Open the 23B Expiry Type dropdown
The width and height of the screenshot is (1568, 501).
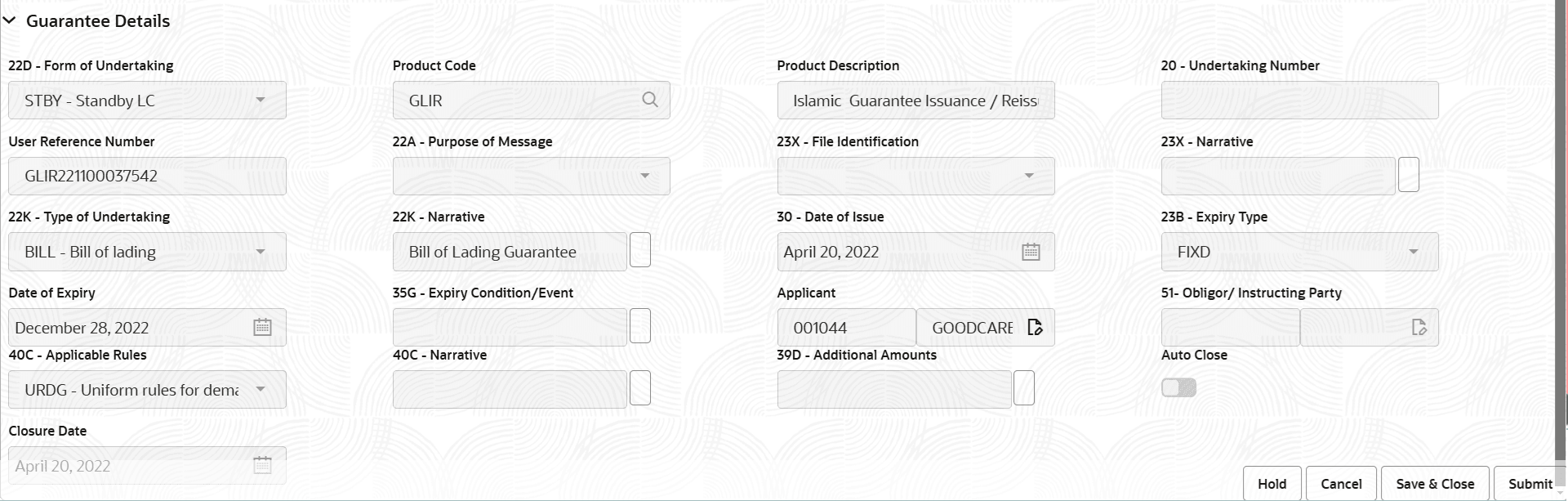click(1413, 252)
